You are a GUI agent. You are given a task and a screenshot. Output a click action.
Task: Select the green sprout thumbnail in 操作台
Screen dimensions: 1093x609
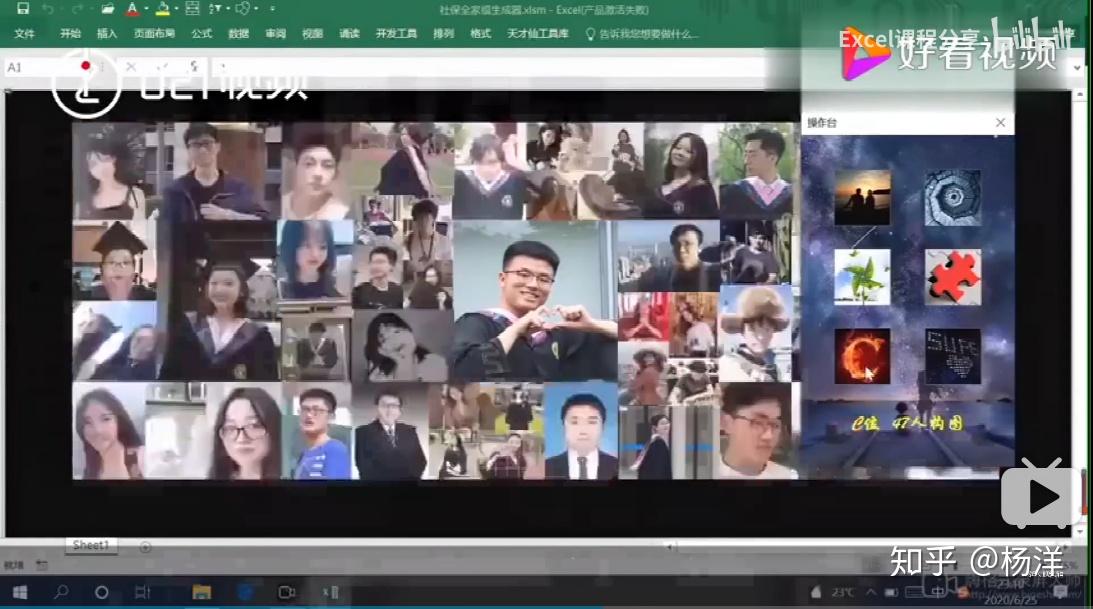(x=862, y=277)
